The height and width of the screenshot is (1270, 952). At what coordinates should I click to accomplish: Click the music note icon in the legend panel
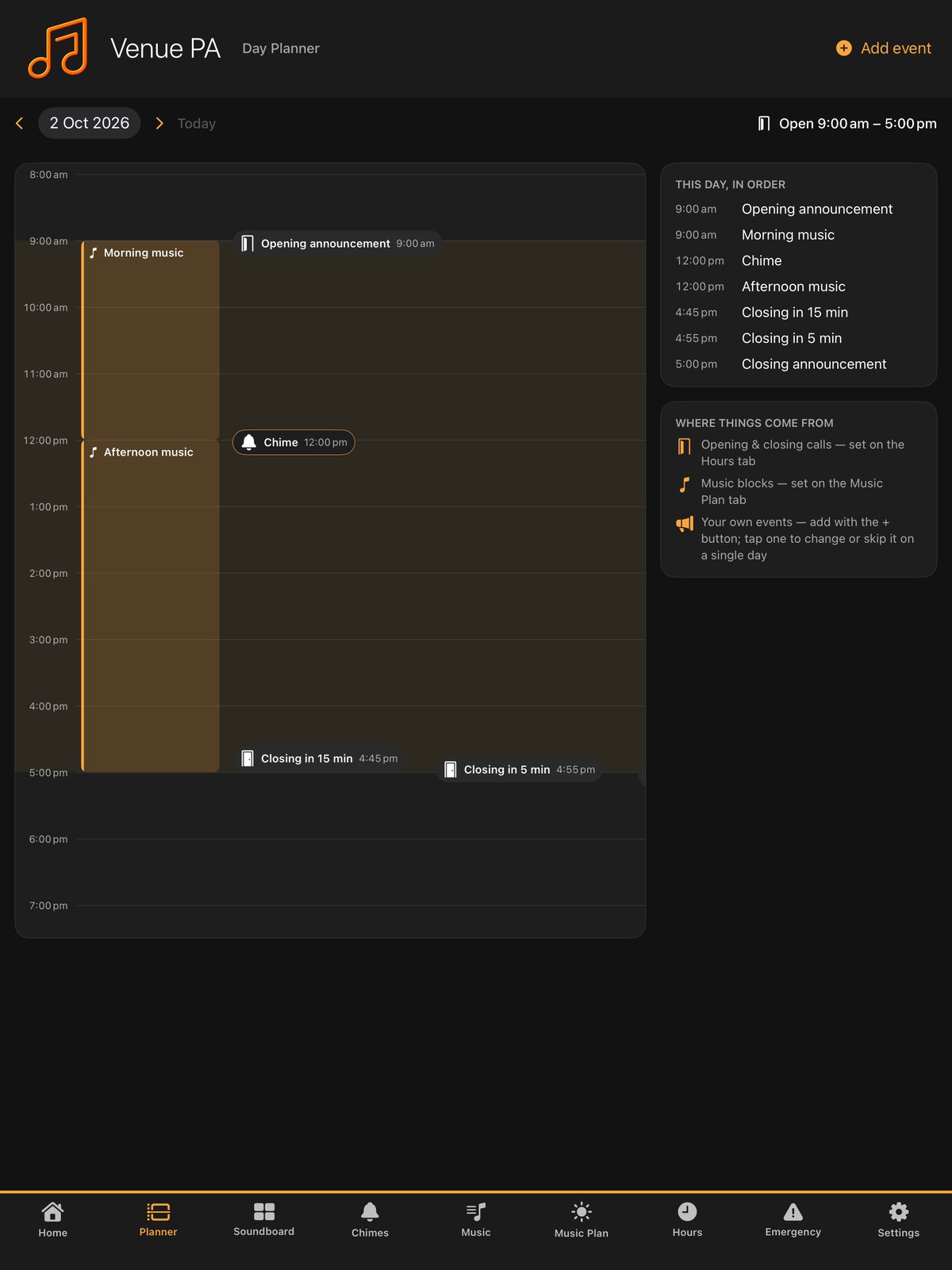point(685,485)
